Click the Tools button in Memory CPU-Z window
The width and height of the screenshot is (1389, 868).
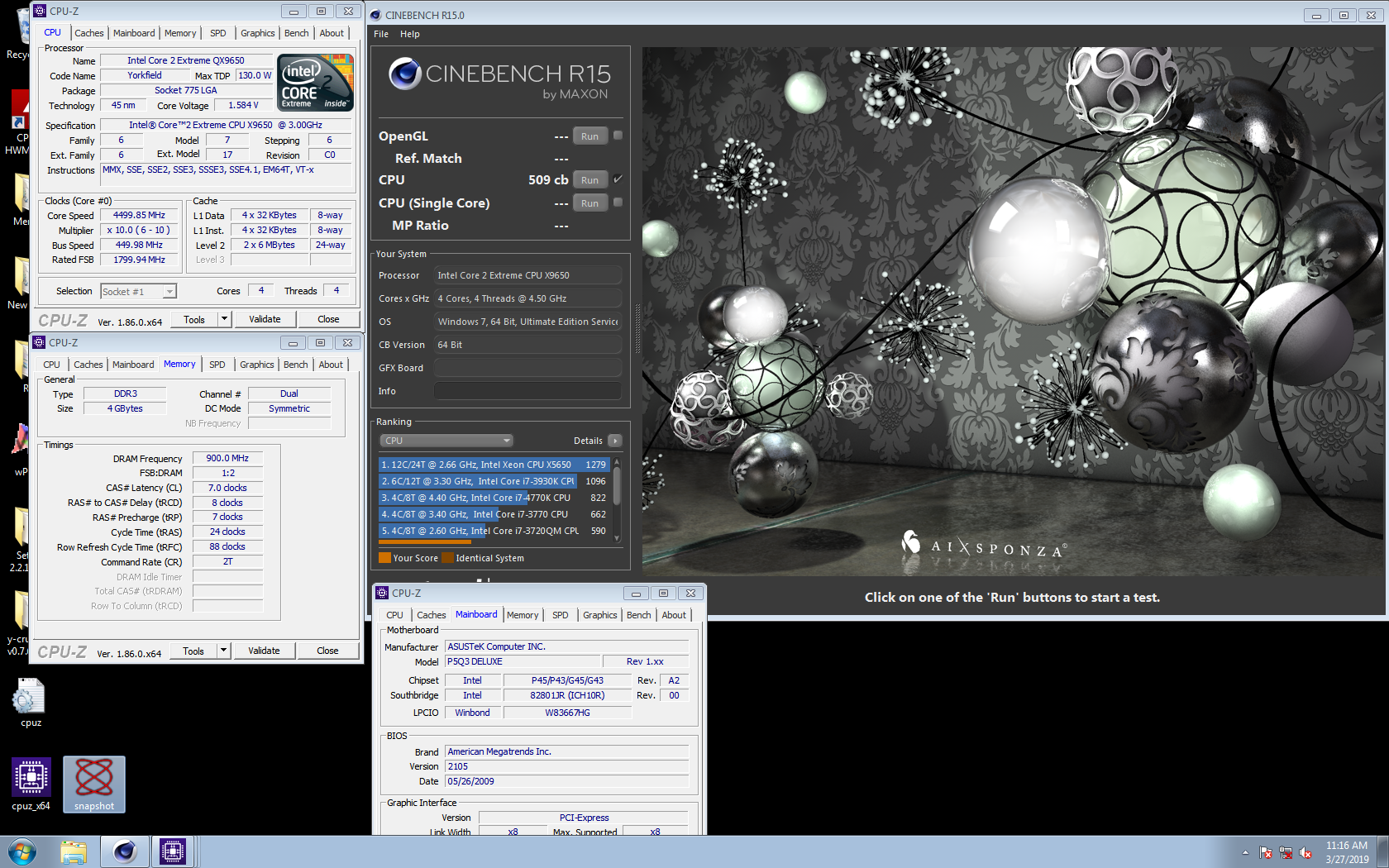pyautogui.click(x=193, y=651)
